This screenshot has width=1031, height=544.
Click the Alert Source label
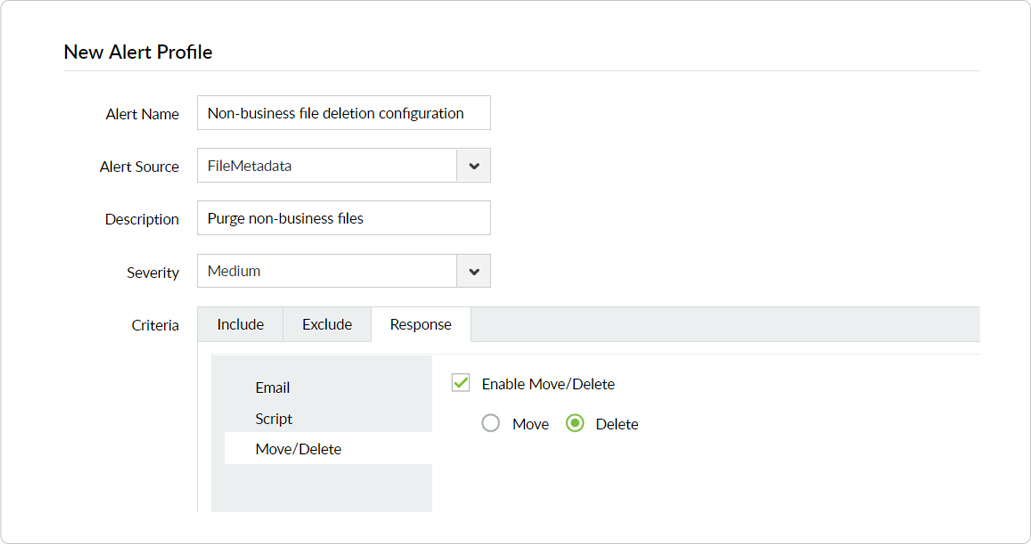click(x=139, y=167)
